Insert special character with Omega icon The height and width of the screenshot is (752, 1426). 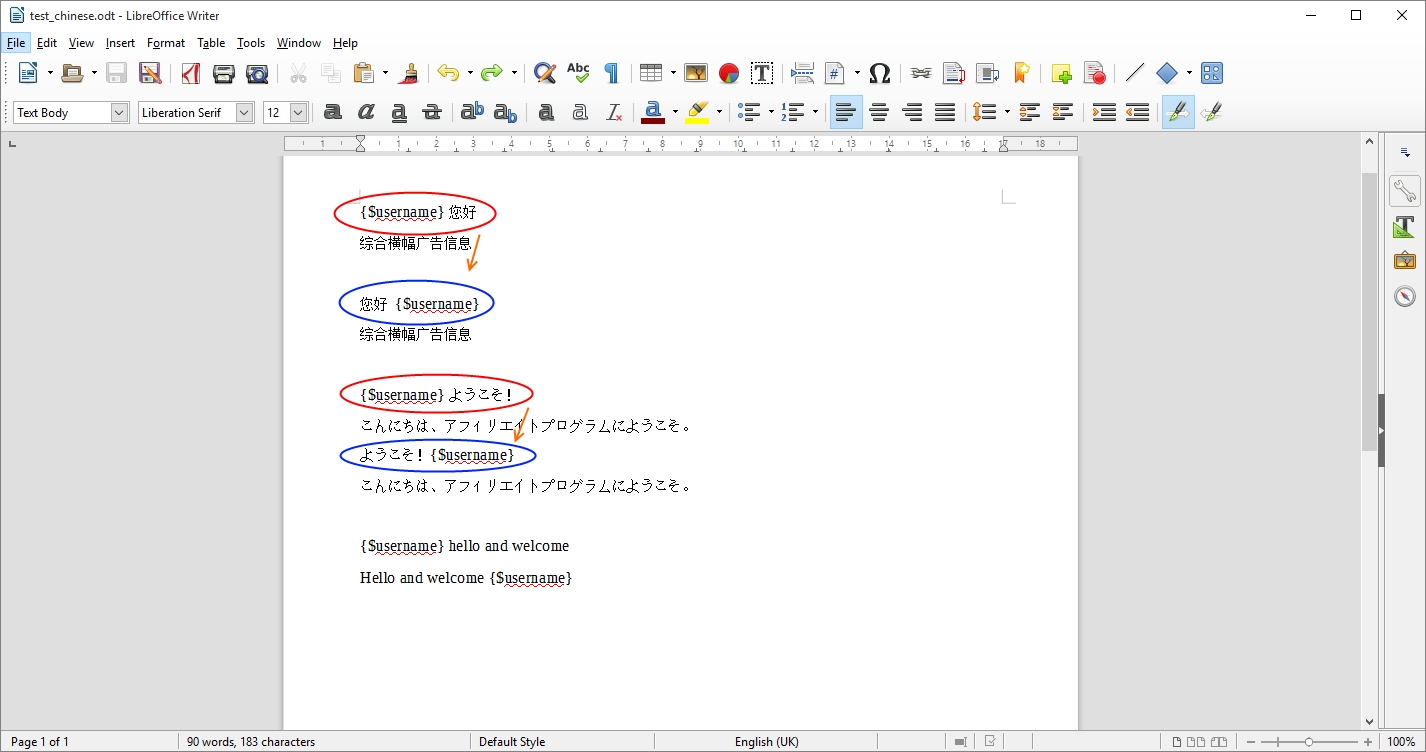[879, 73]
